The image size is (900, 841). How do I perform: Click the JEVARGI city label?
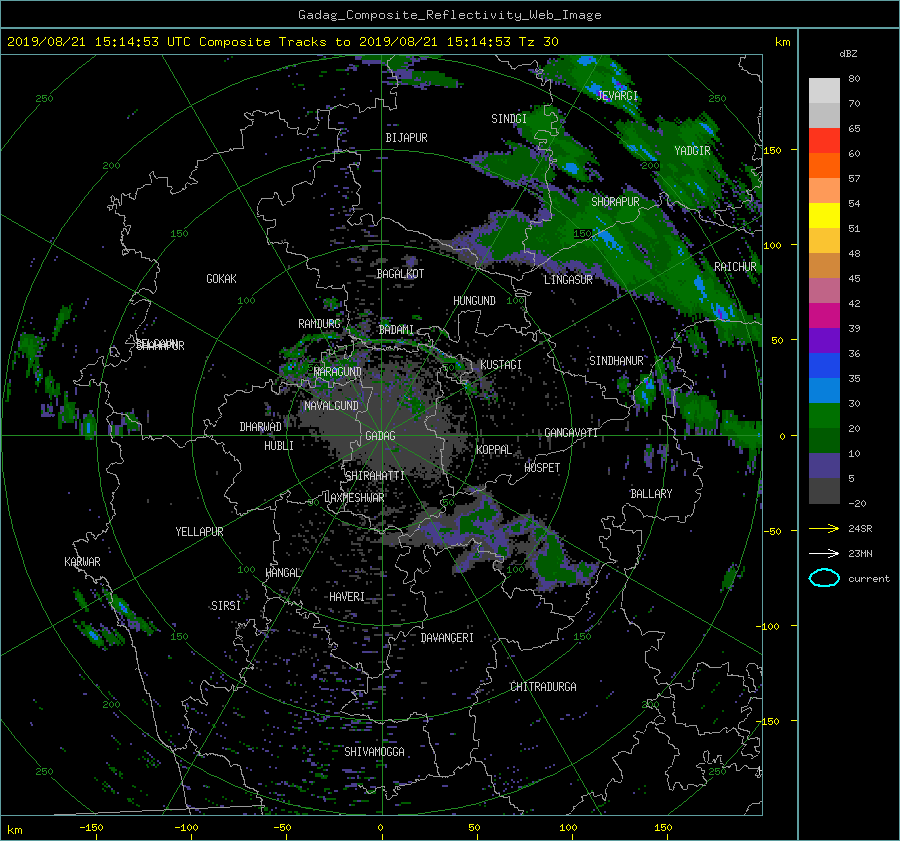pyautogui.click(x=617, y=96)
